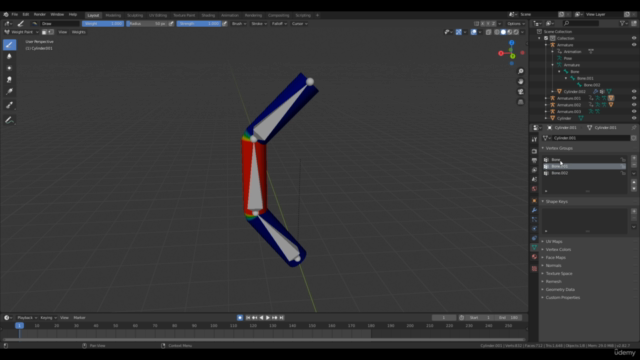This screenshot has width=640, height=360.
Task: Select the Draw weight paint tool
Action: click(9, 44)
